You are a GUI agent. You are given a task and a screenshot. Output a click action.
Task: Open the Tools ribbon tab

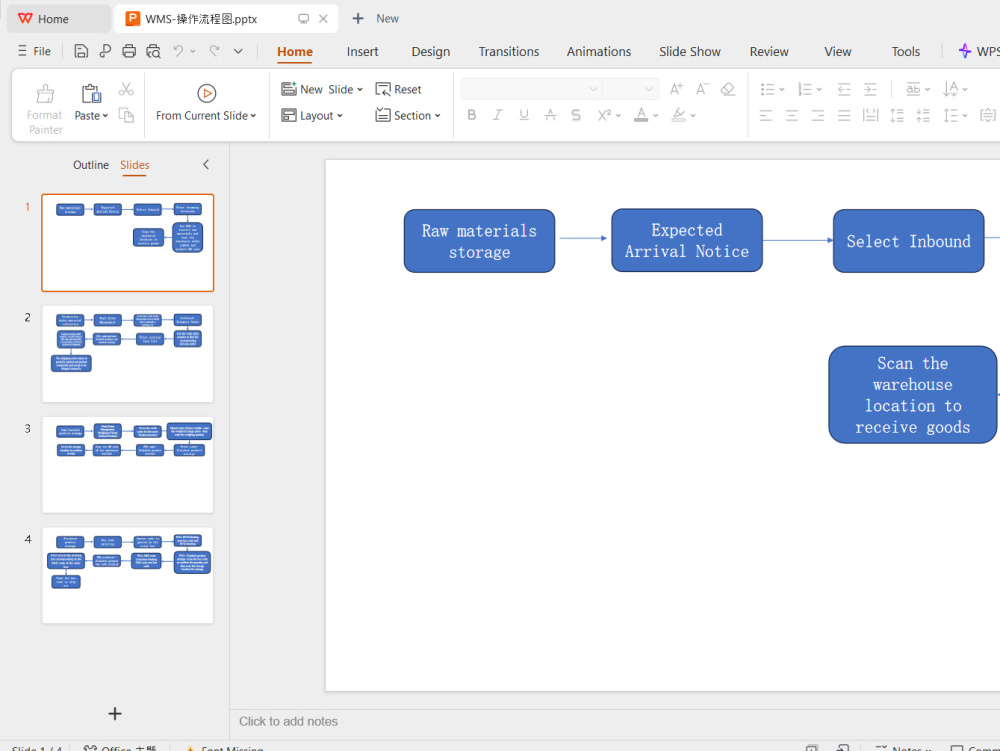(x=906, y=52)
